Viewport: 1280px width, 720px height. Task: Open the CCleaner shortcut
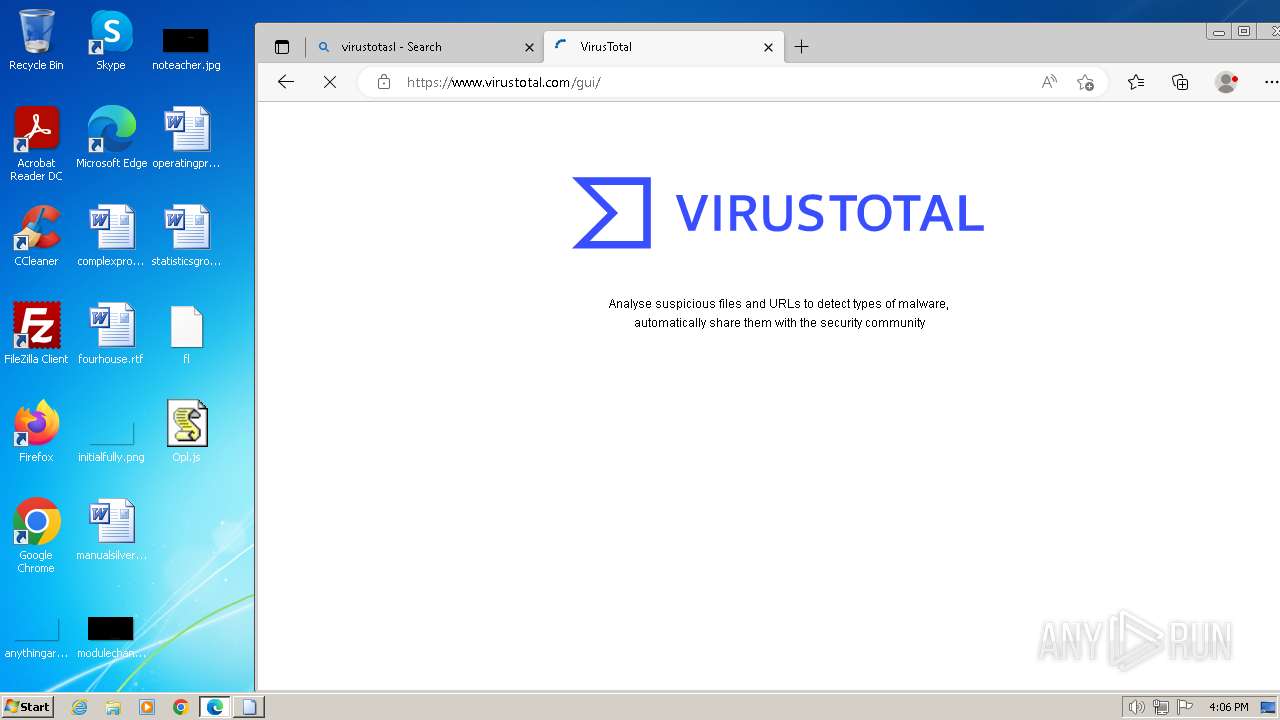click(36, 235)
